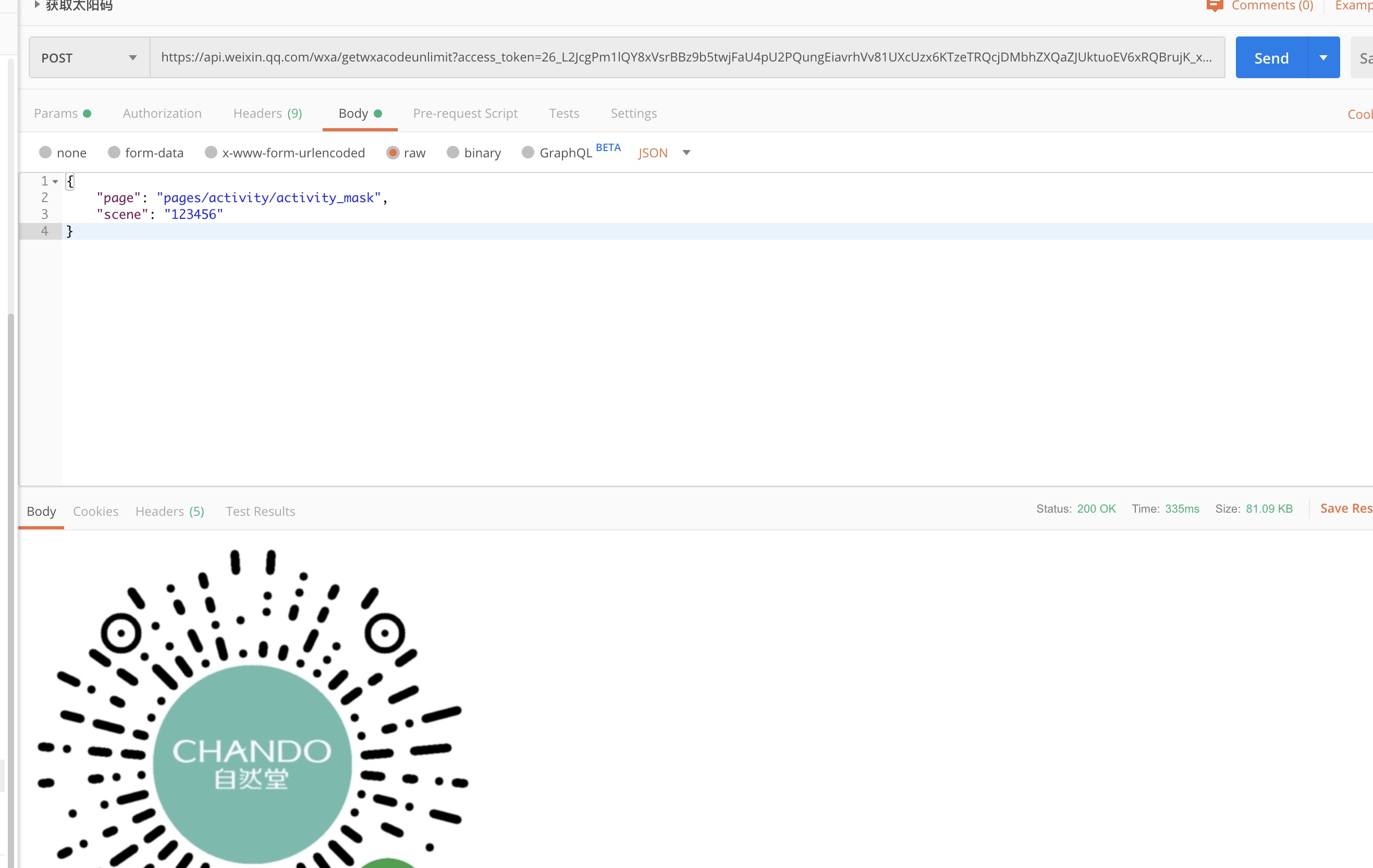Click the request URL input field

[x=687, y=57]
